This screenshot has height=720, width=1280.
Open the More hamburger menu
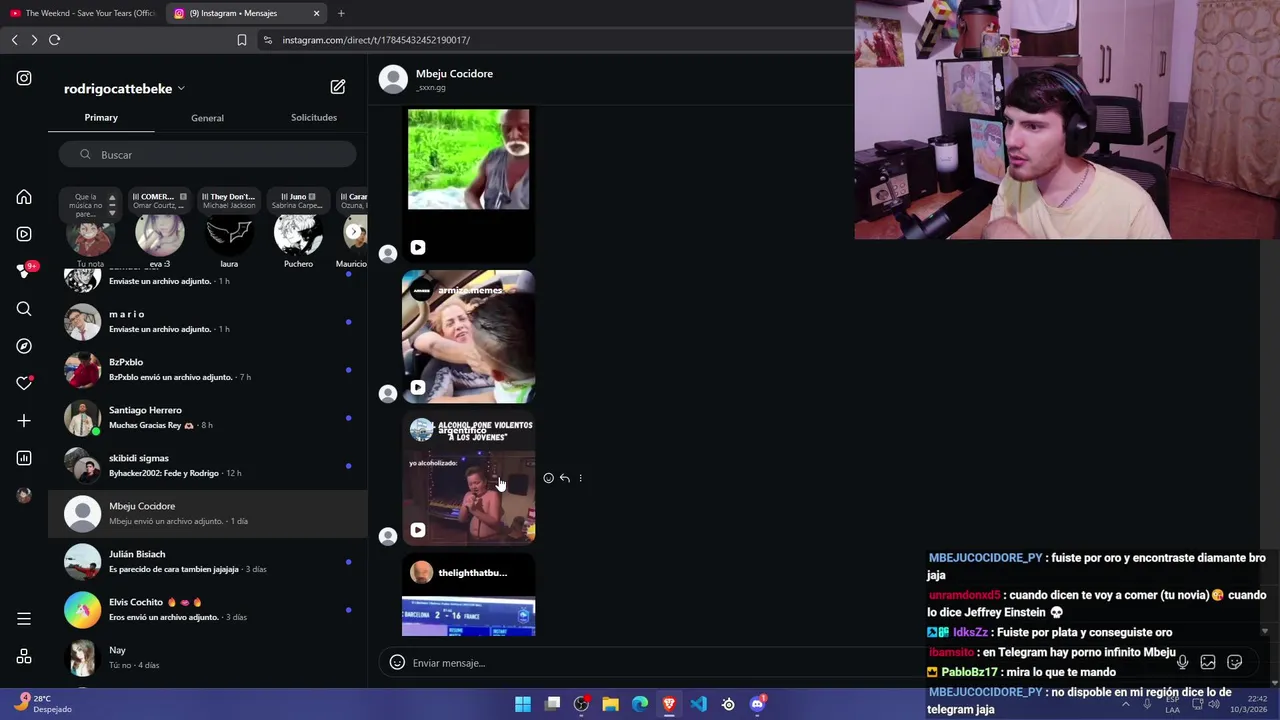click(24, 619)
